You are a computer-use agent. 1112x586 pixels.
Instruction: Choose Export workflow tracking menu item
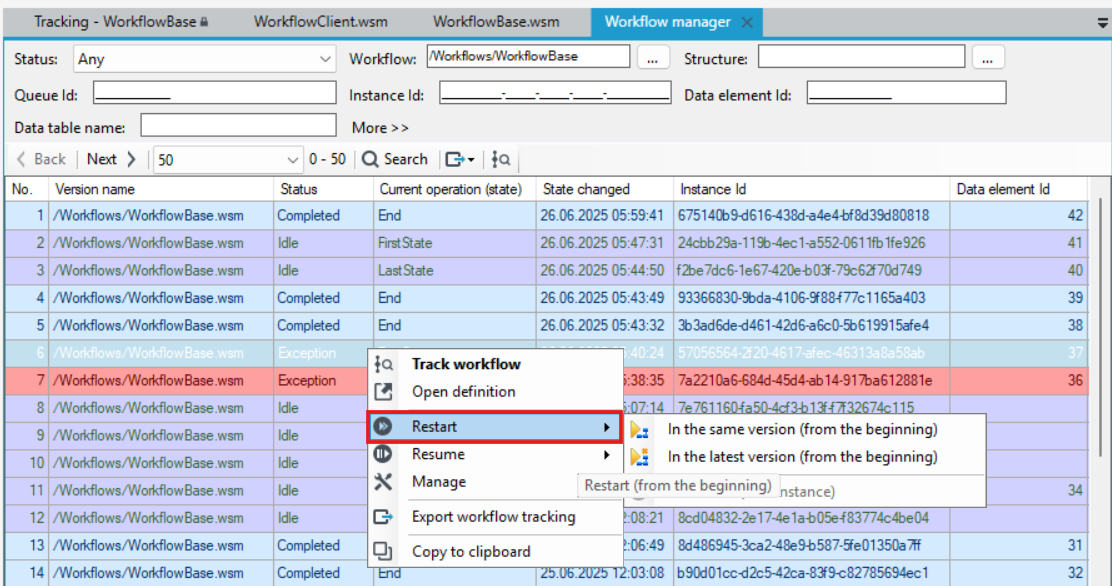click(494, 516)
